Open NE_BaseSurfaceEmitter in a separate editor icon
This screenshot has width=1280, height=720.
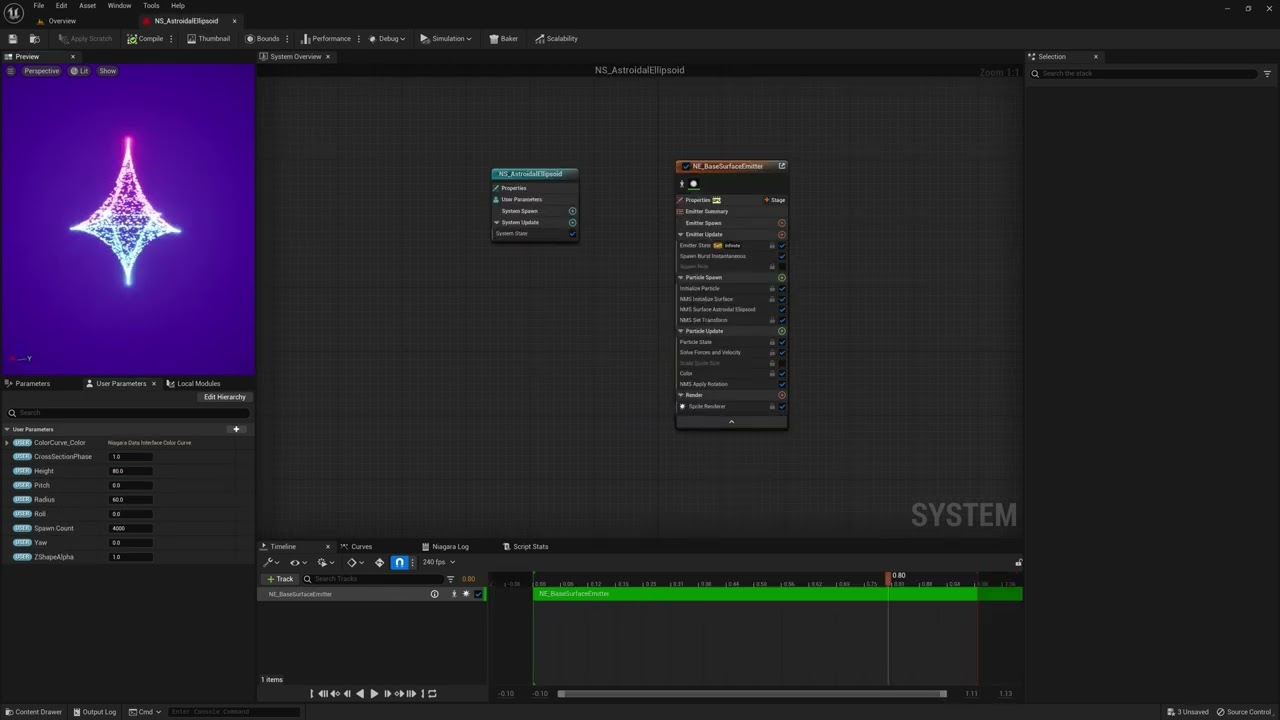(782, 166)
